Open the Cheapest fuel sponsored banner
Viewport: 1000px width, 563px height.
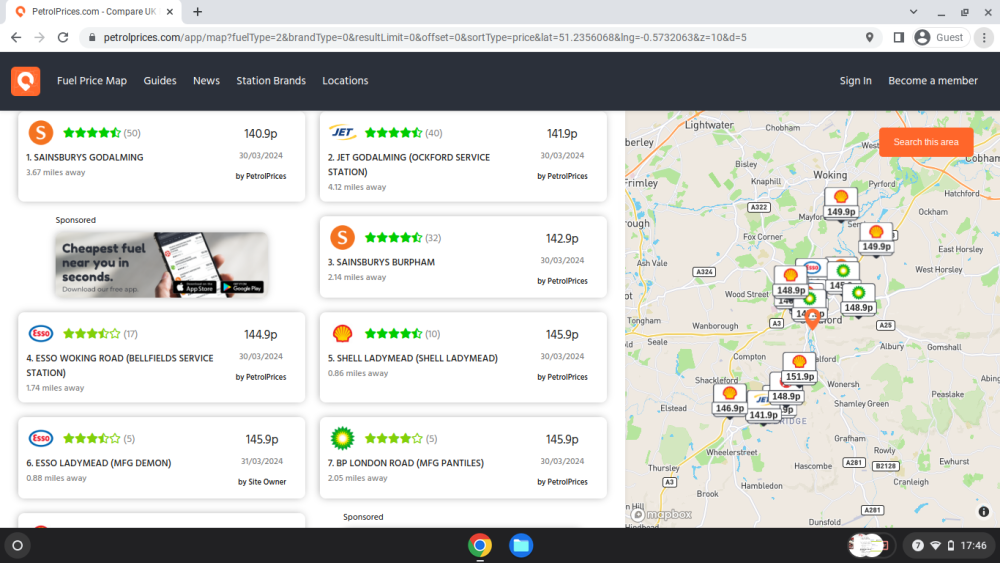pyautogui.click(x=161, y=264)
